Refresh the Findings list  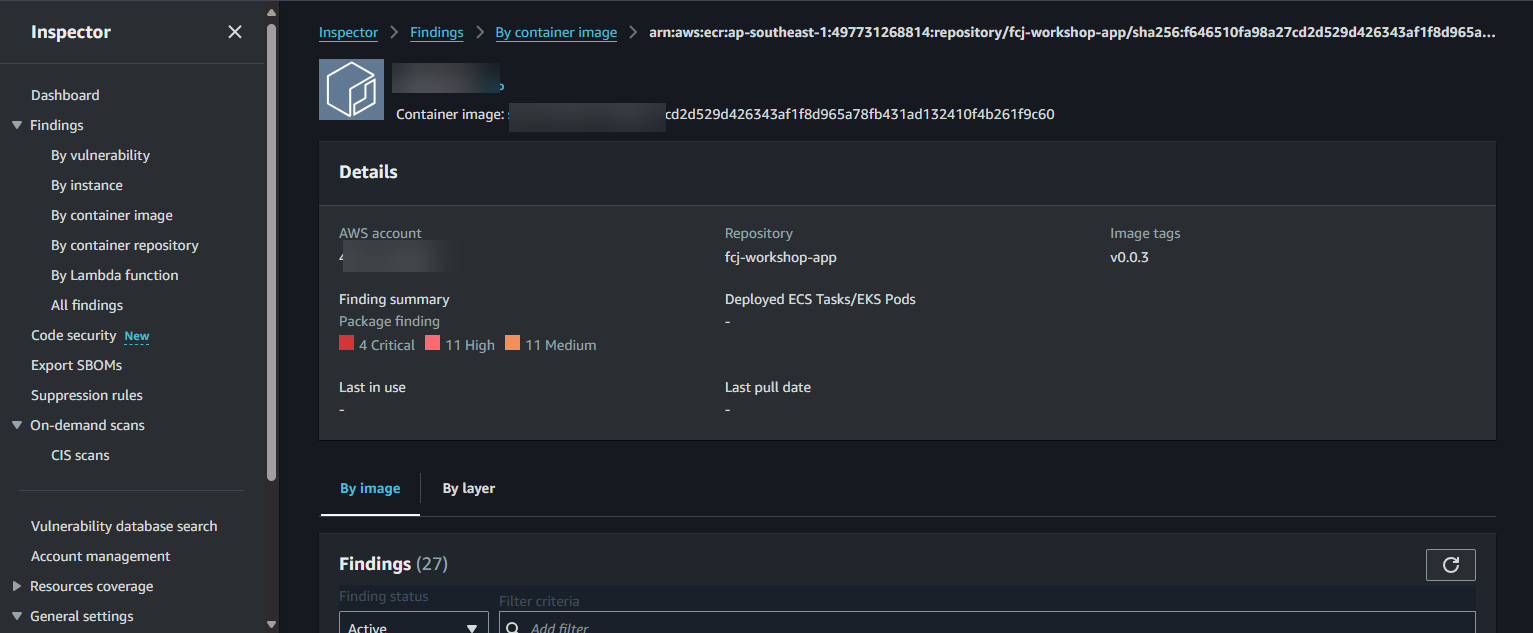coord(1450,564)
